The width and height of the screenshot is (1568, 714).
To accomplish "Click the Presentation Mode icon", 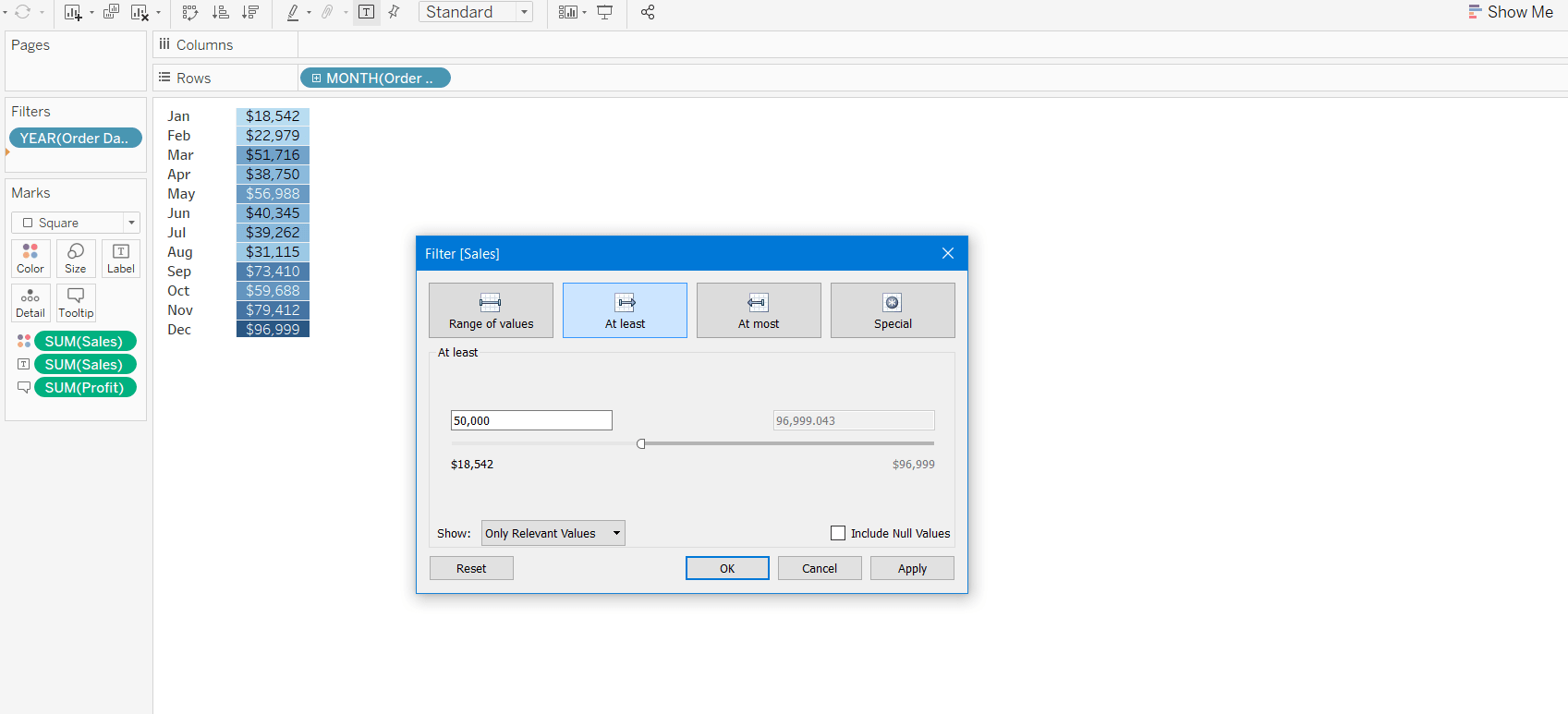I will (605, 12).
